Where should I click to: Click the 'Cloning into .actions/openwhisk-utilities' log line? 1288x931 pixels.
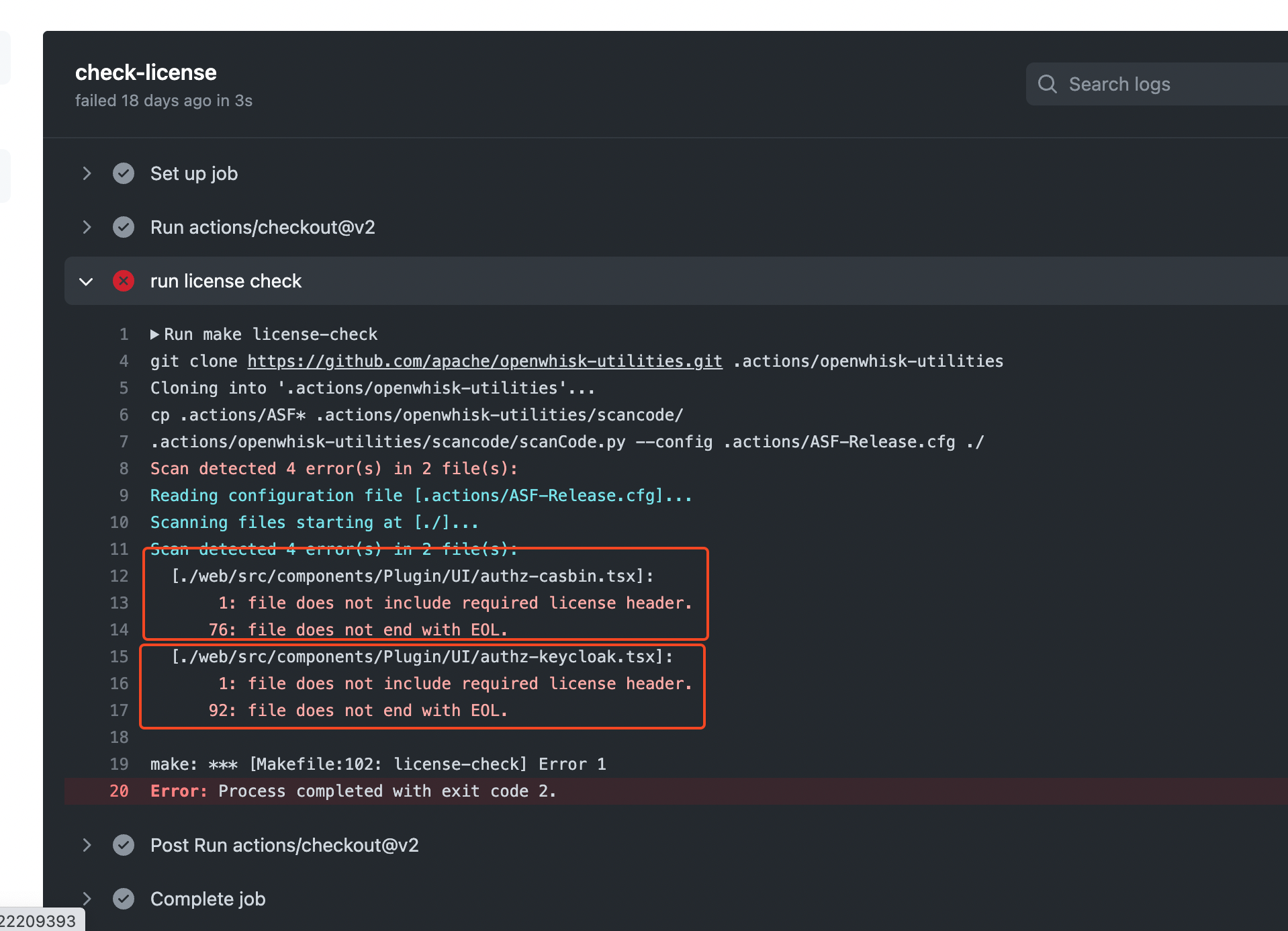tap(373, 388)
